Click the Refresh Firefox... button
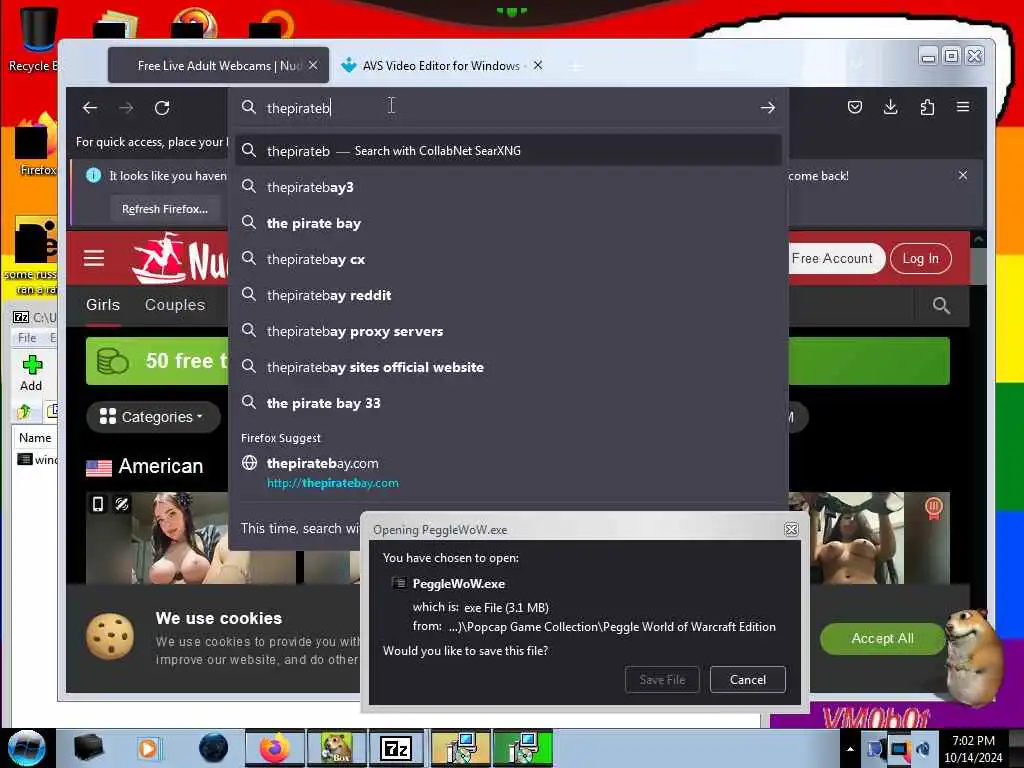This screenshot has width=1024, height=768. click(165, 209)
